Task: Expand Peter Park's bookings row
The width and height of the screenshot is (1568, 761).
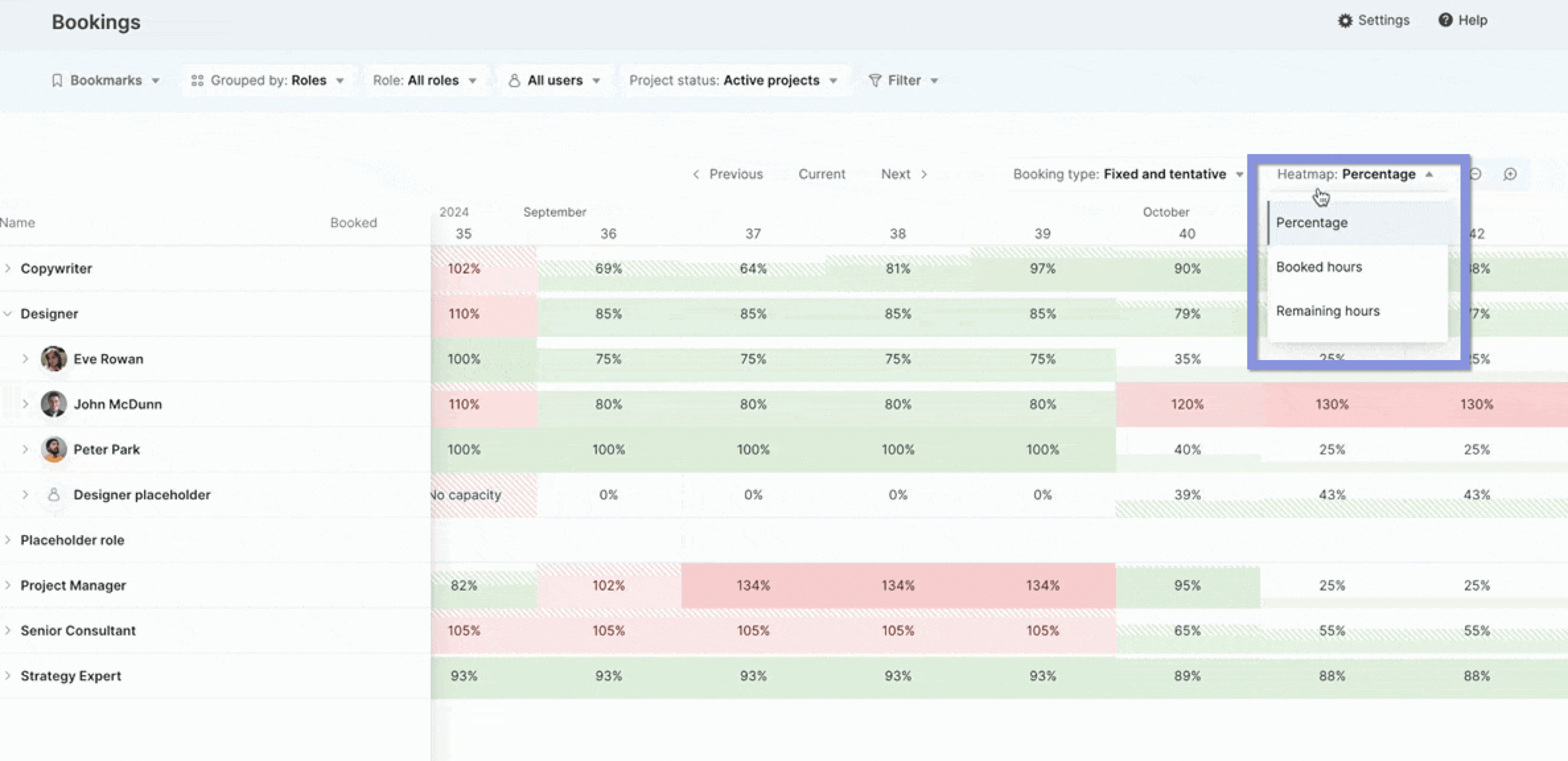Action: pyautogui.click(x=25, y=449)
